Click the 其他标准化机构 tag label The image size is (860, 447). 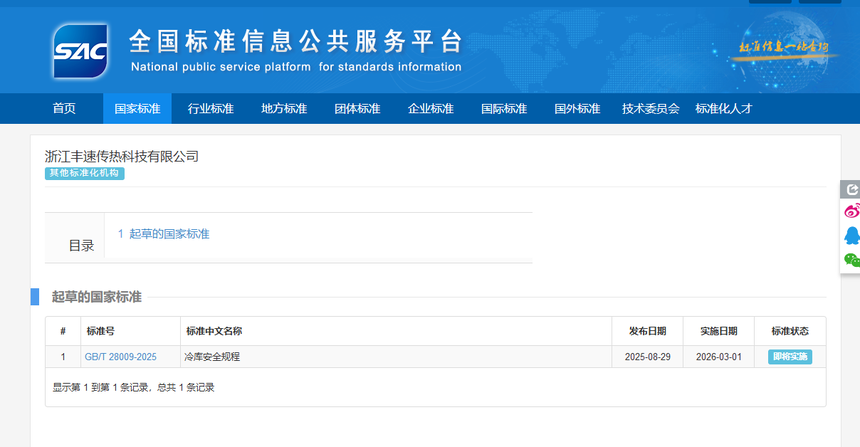(x=85, y=173)
